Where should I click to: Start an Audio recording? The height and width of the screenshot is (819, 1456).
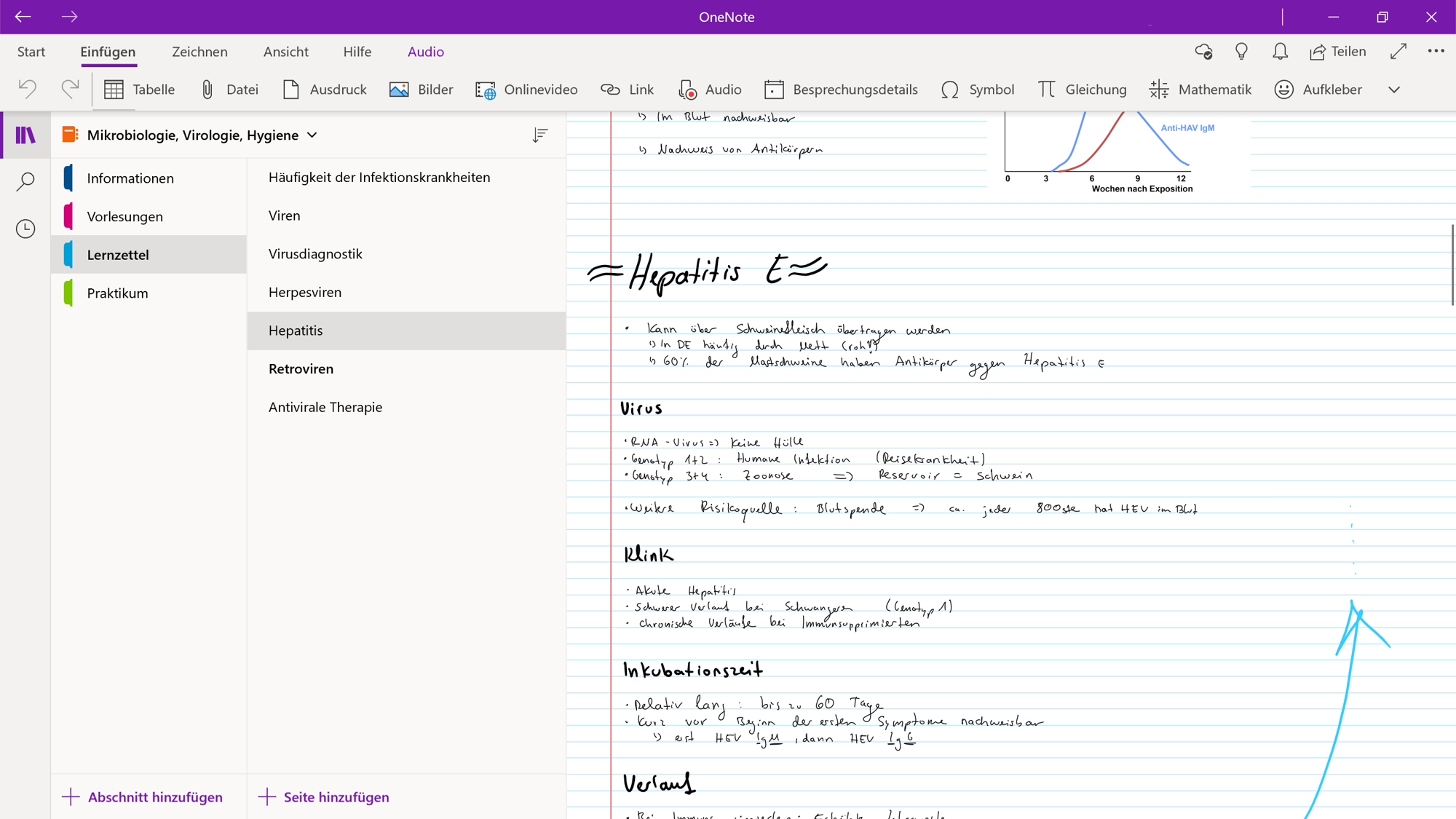[710, 89]
